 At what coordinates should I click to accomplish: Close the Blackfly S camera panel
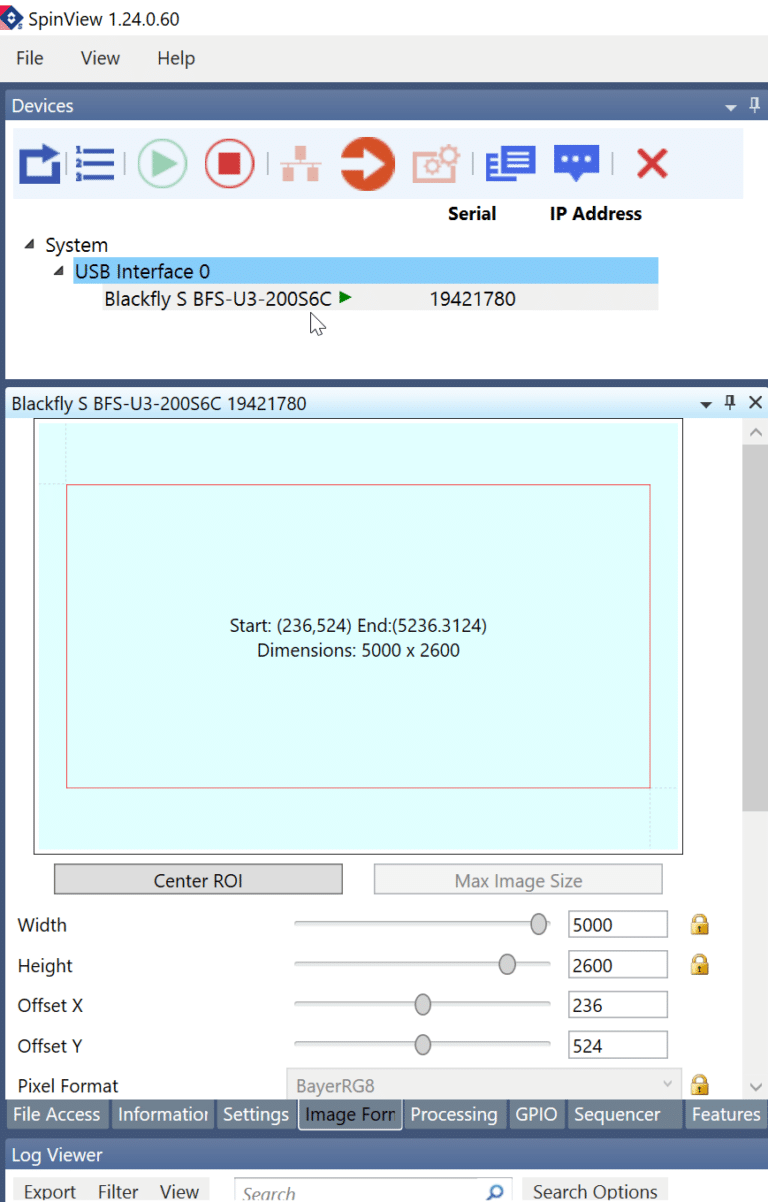pyautogui.click(x=755, y=403)
